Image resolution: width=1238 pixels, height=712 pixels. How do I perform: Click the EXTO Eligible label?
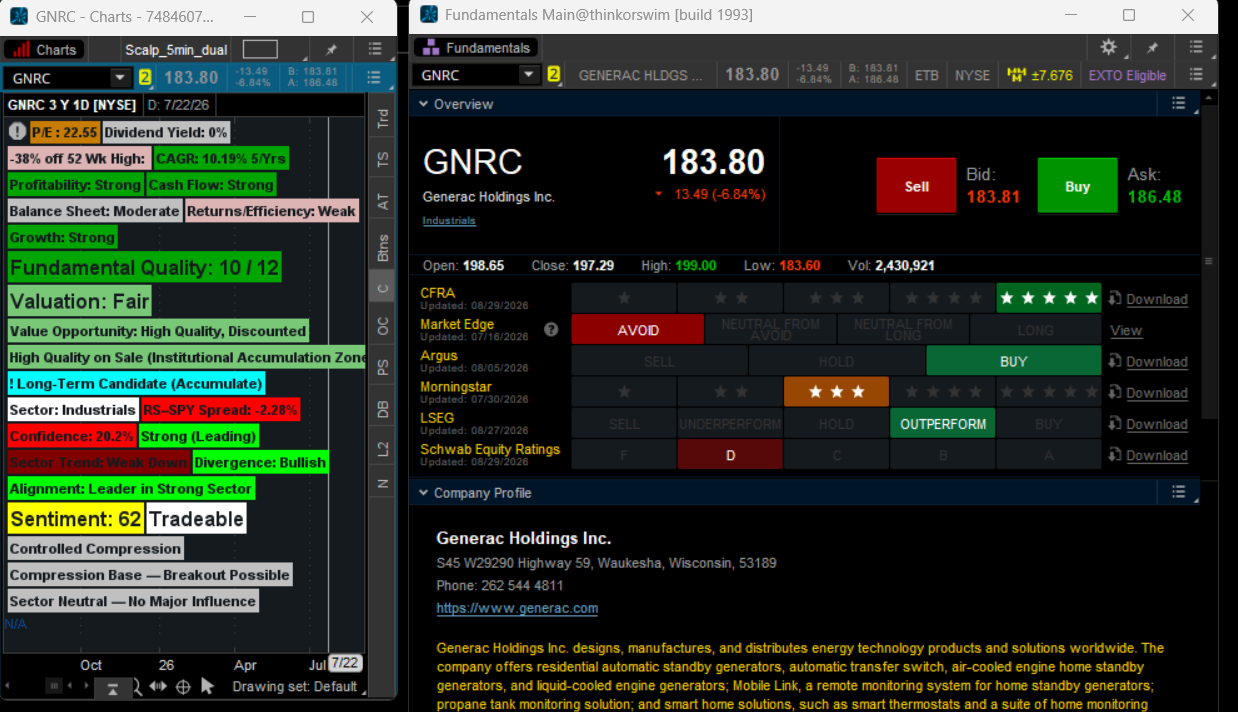(x=1127, y=75)
